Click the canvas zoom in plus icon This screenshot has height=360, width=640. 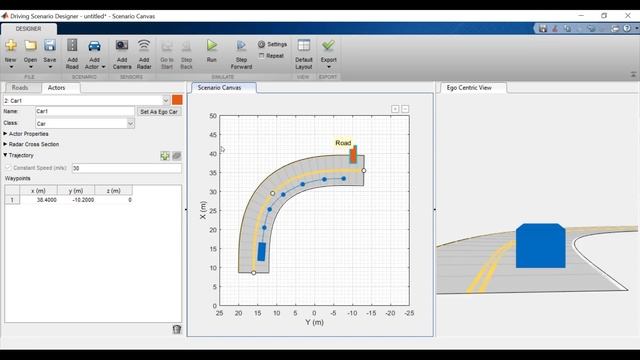point(395,109)
